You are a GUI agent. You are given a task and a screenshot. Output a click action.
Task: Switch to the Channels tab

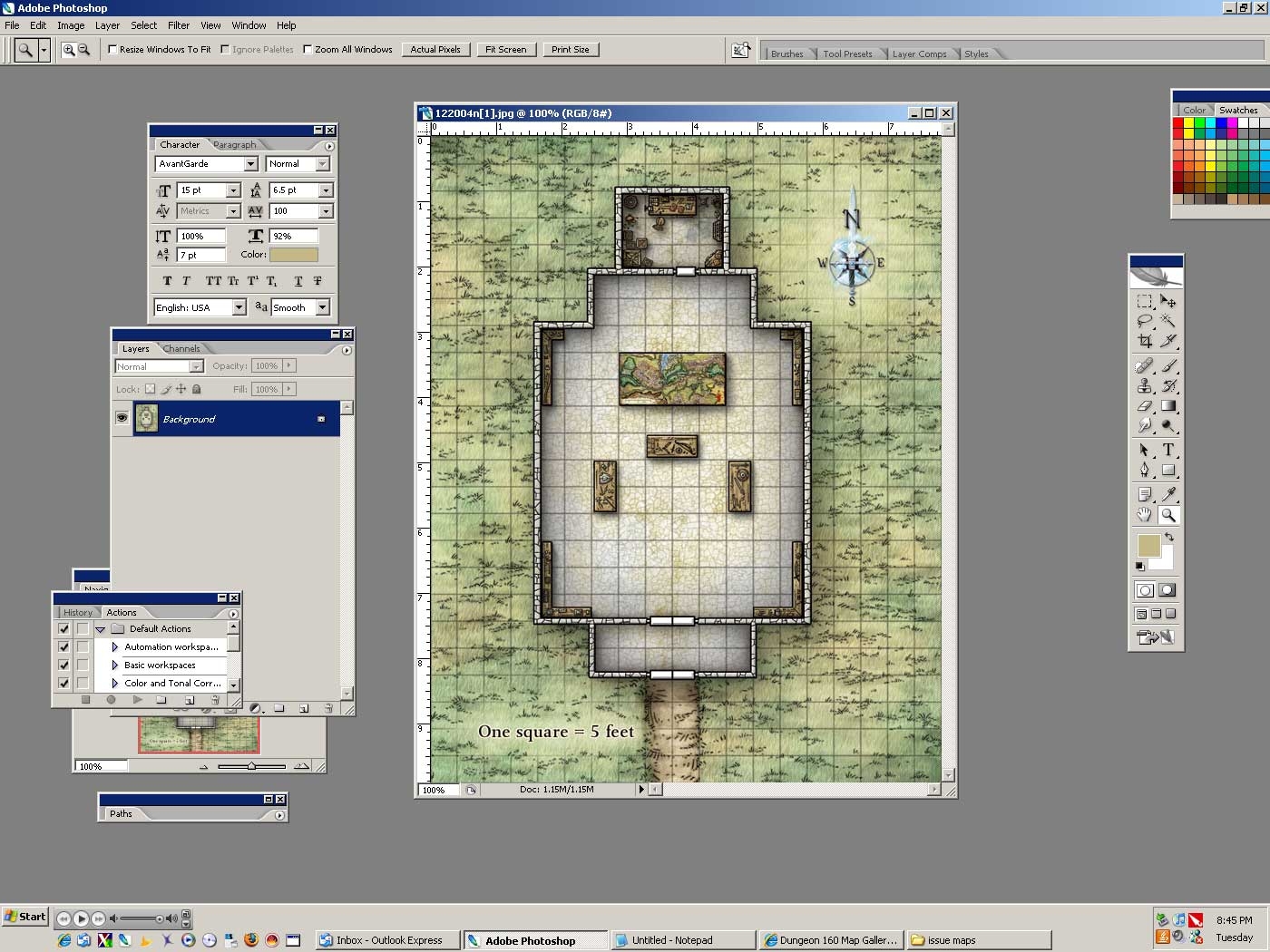tap(181, 349)
